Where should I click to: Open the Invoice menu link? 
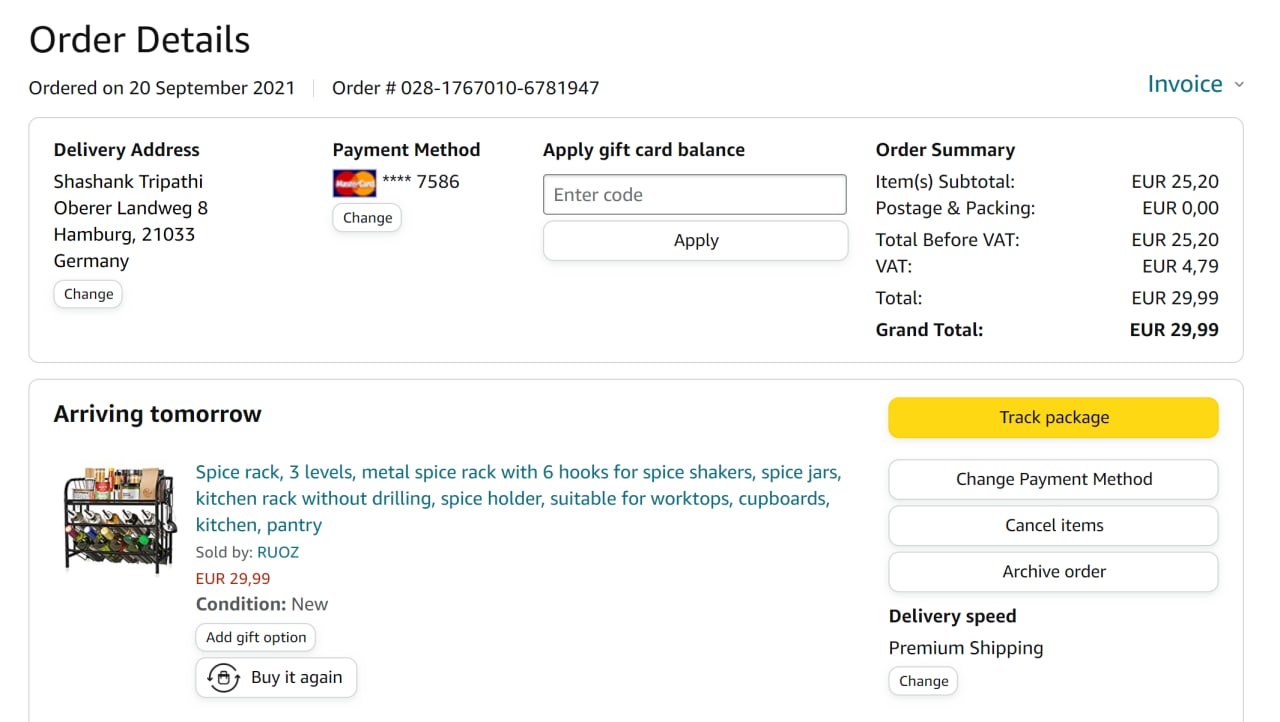tap(1184, 84)
